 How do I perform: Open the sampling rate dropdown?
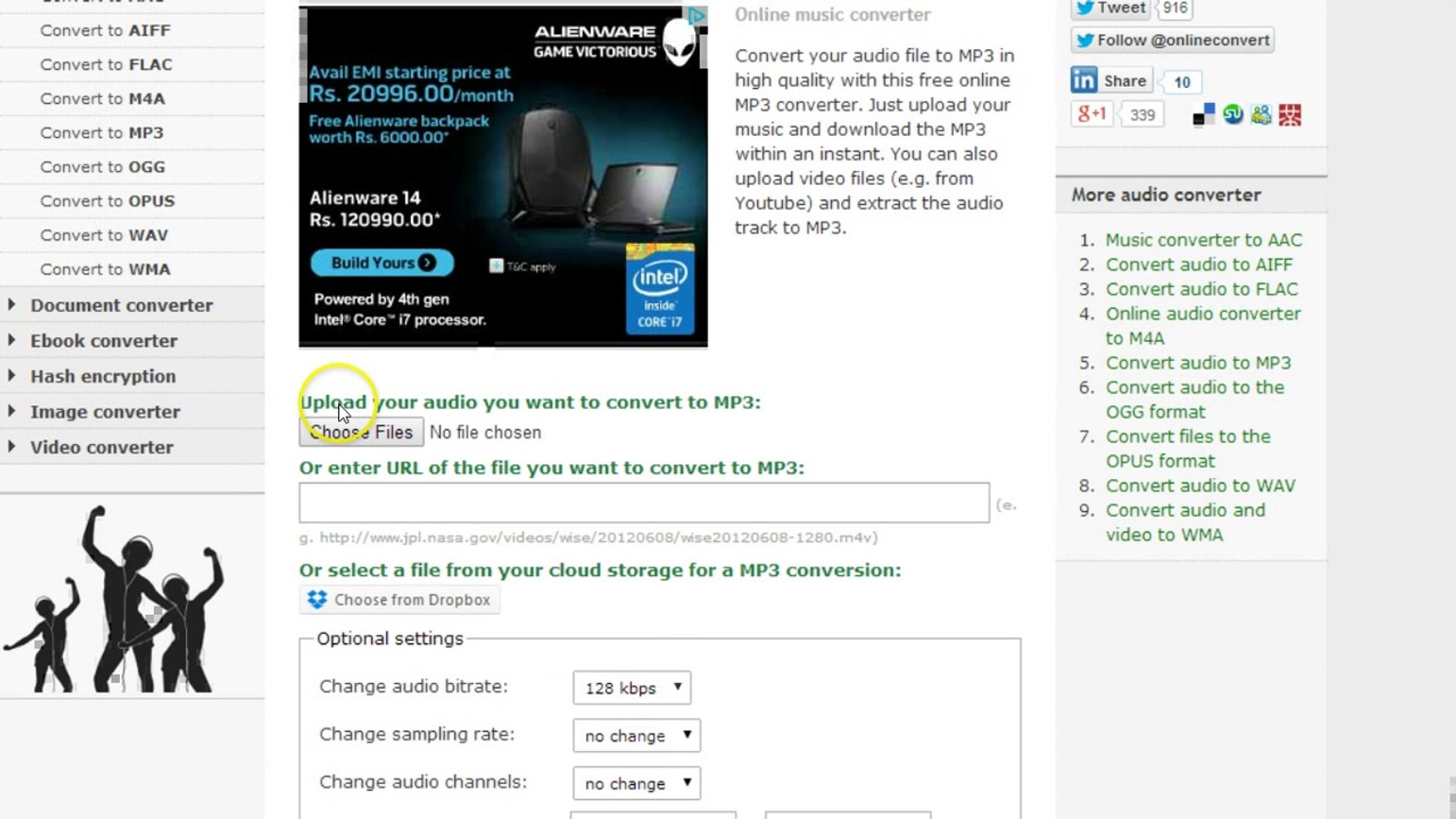pos(635,735)
